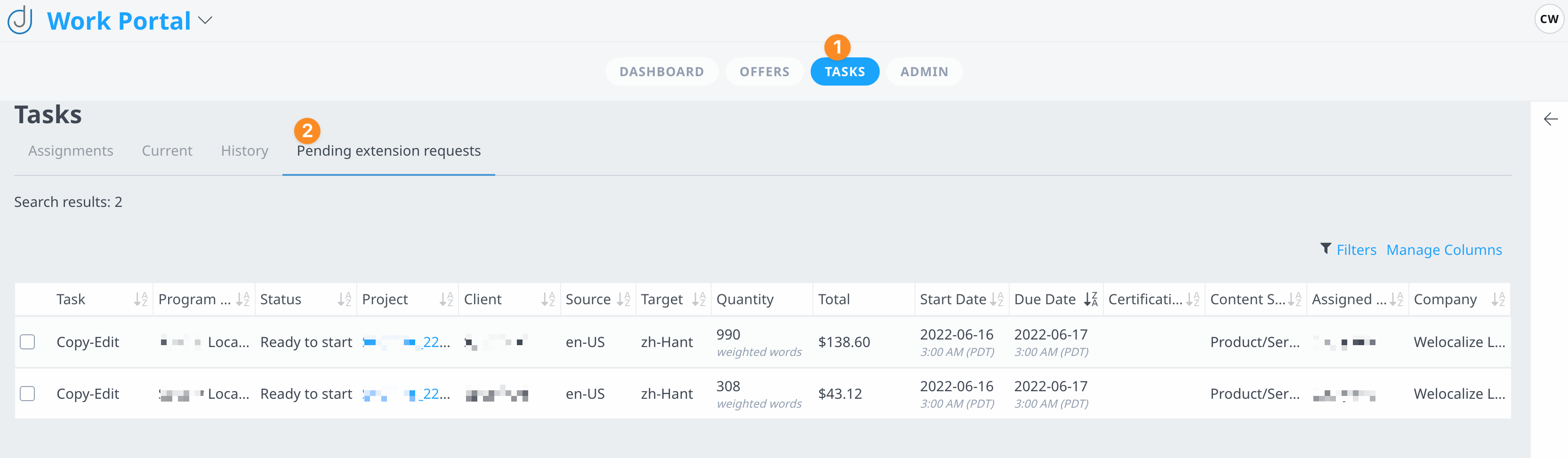This screenshot has width=1568, height=458.
Task: Click en-US source in the $43.12 row
Action: (585, 394)
